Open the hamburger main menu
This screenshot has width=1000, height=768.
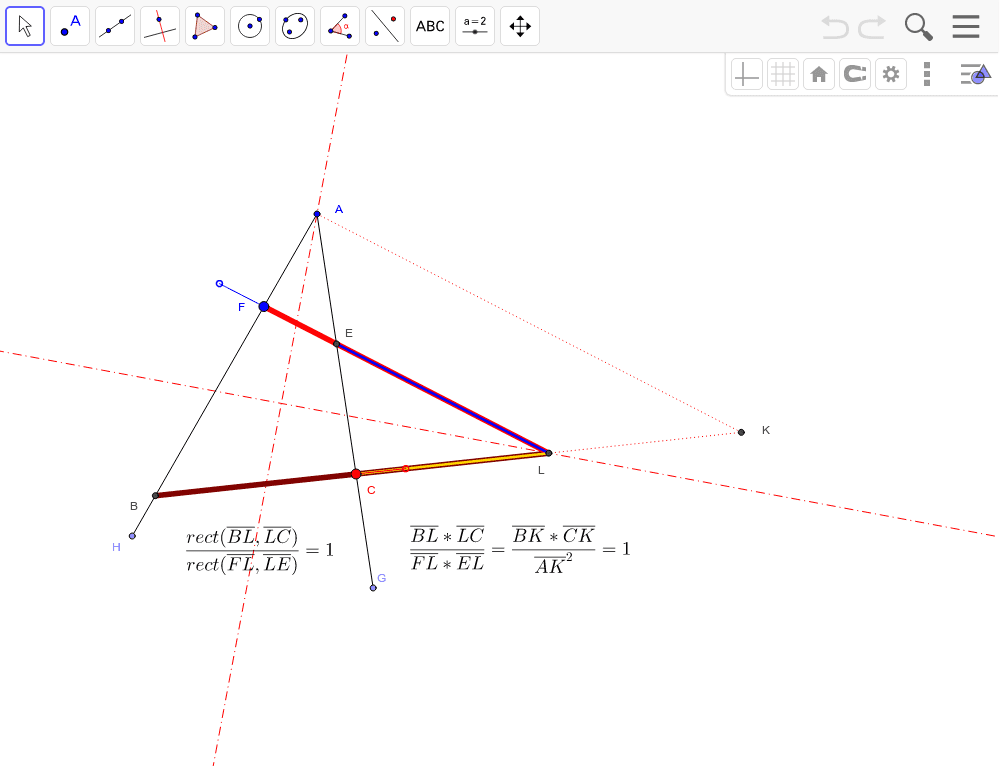pyautogui.click(x=966, y=27)
